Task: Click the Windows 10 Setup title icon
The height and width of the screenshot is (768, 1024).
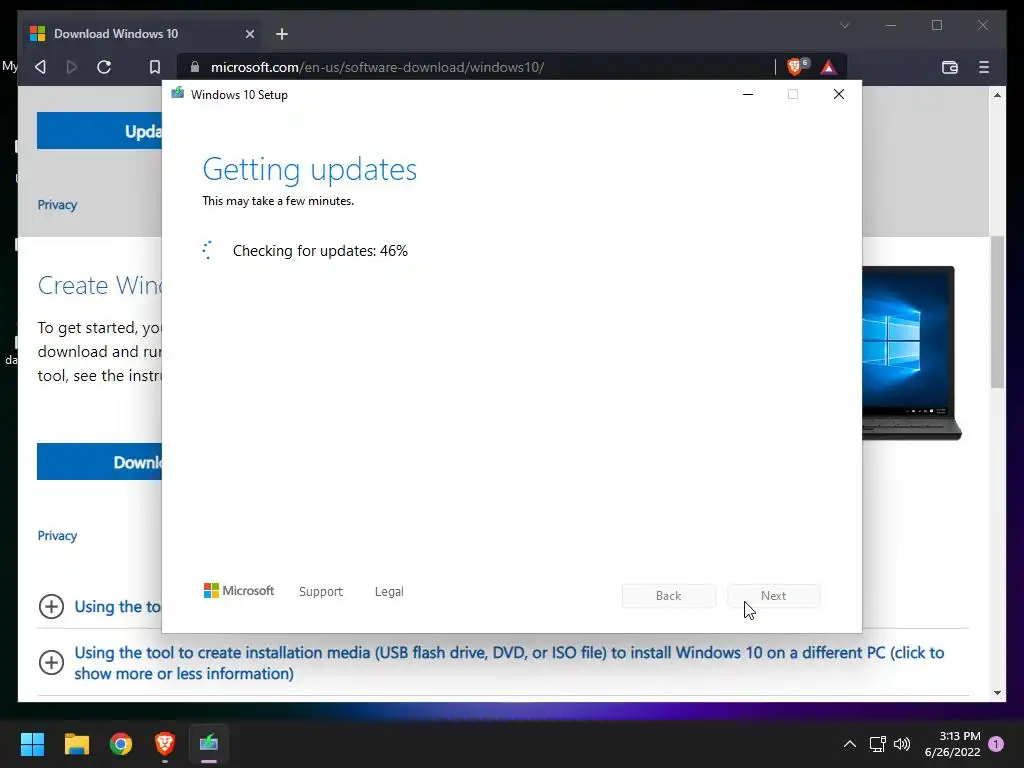Action: click(x=178, y=94)
